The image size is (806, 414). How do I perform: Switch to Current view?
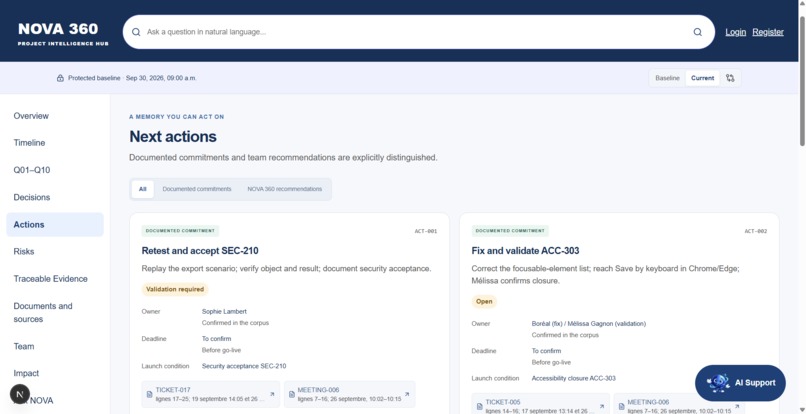coord(702,78)
